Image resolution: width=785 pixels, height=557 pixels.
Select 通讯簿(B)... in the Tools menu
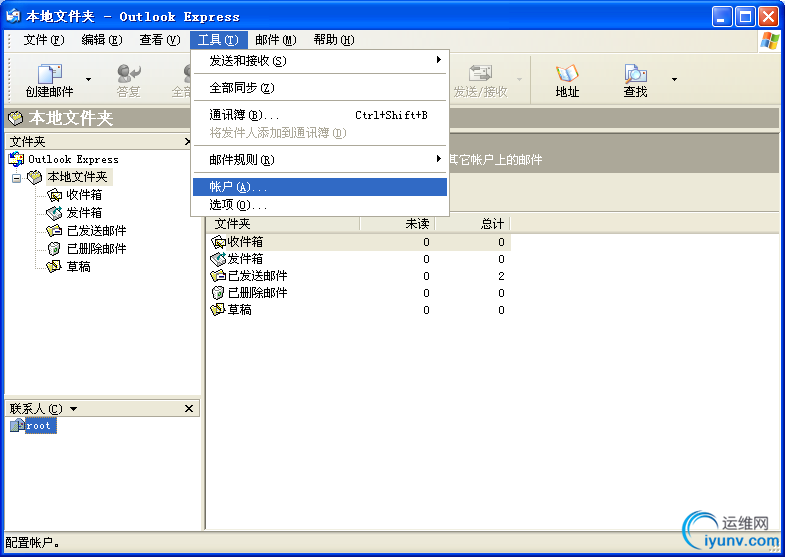point(320,115)
